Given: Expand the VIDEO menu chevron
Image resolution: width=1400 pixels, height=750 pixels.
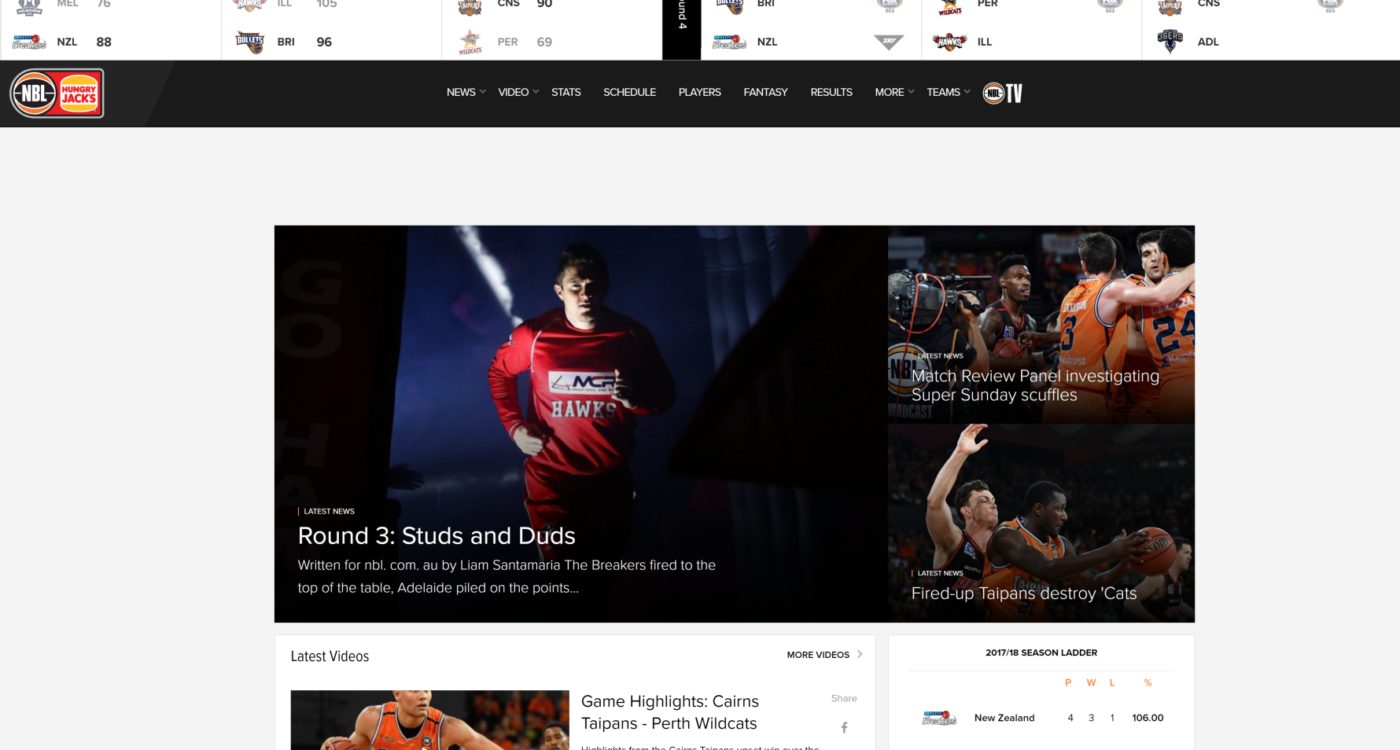Looking at the screenshot, I should pos(536,92).
